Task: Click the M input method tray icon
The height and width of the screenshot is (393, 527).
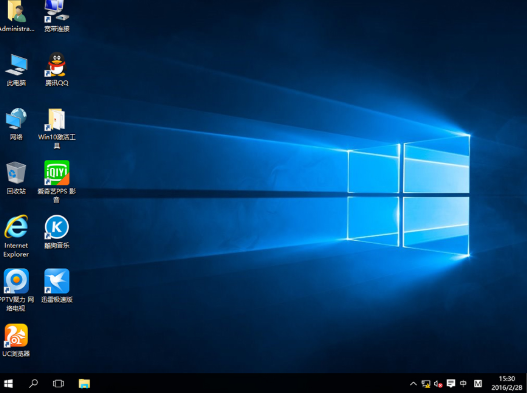Action: point(478,383)
